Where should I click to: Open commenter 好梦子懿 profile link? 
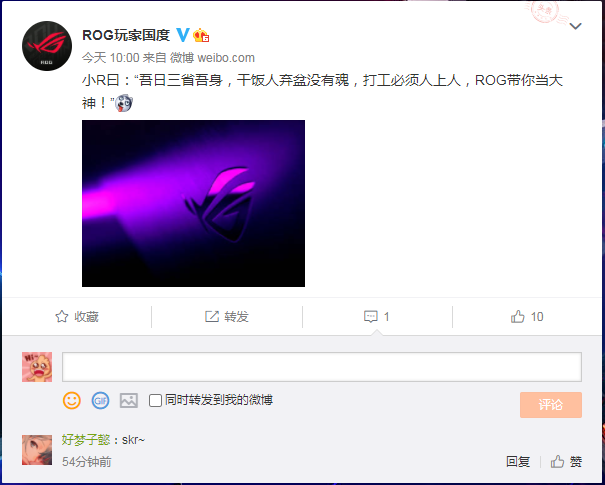[86, 440]
